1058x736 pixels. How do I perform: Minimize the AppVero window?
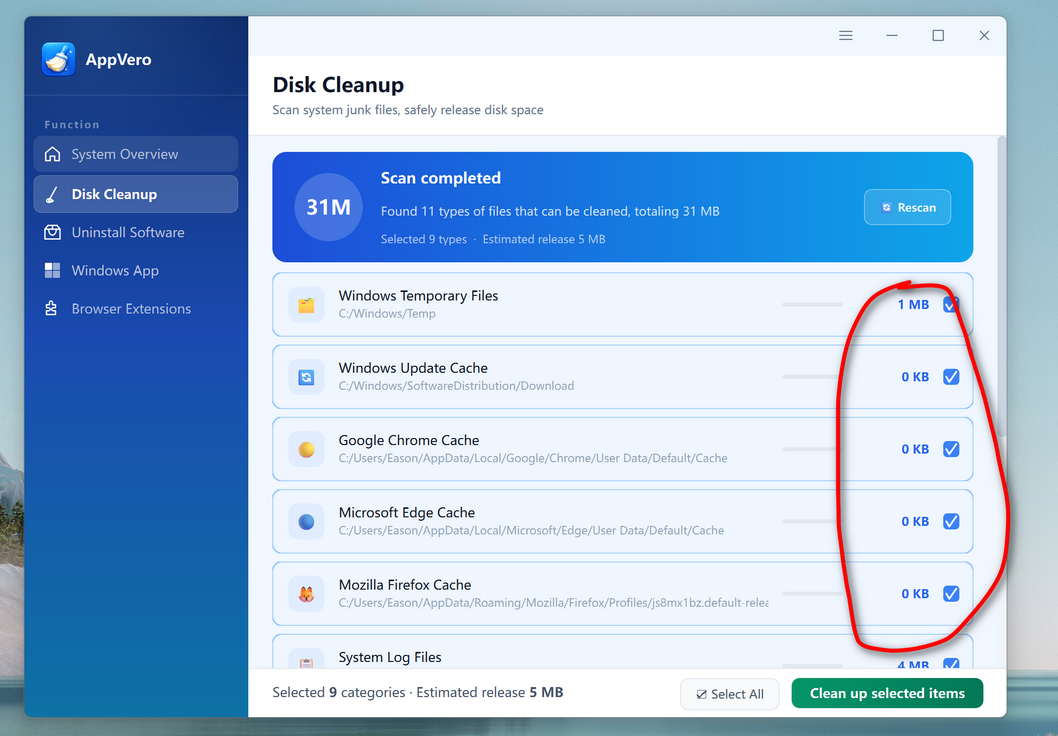(x=892, y=35)
